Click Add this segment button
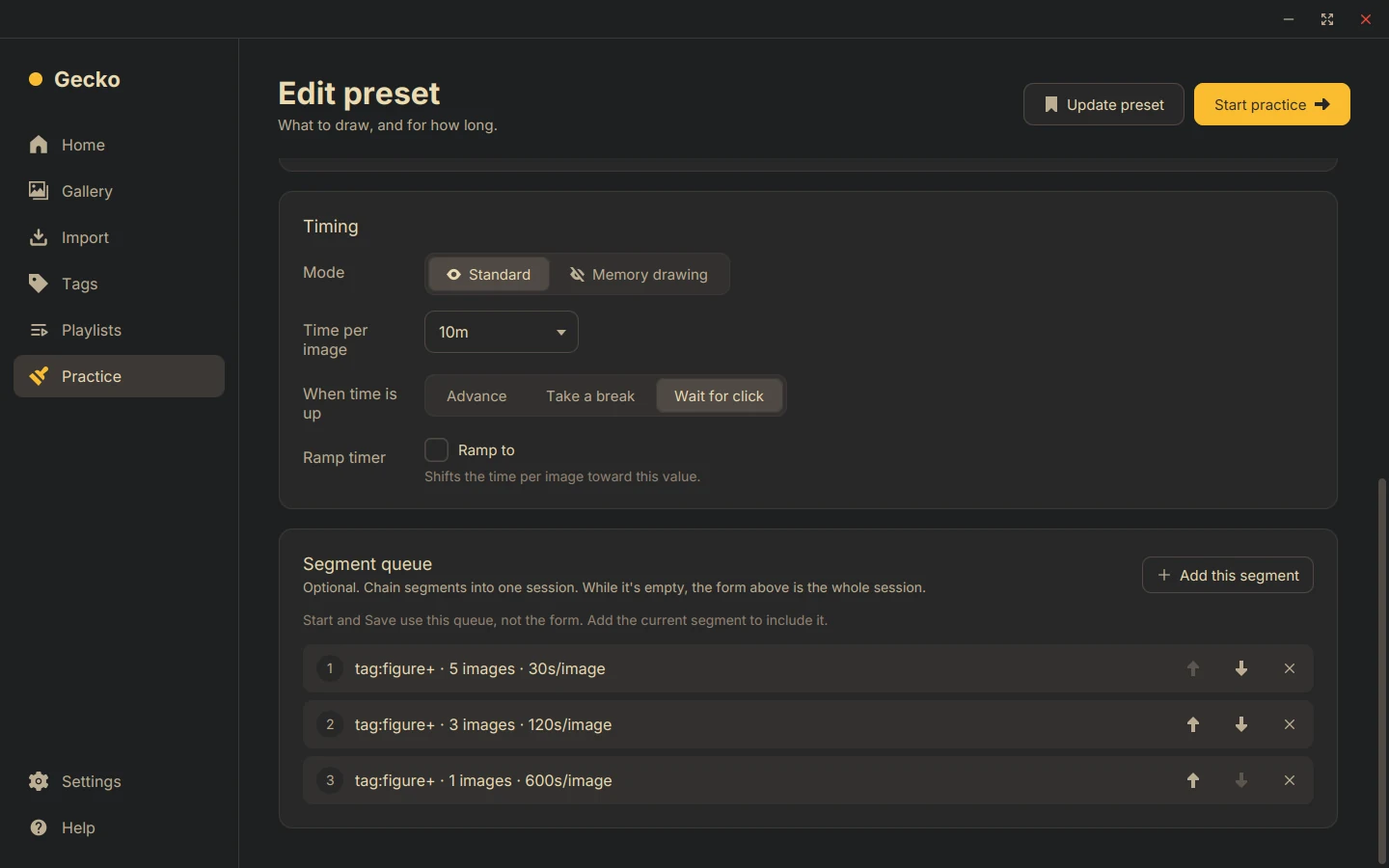This screenshot has height=868, width=1389. coord(1227,575)
